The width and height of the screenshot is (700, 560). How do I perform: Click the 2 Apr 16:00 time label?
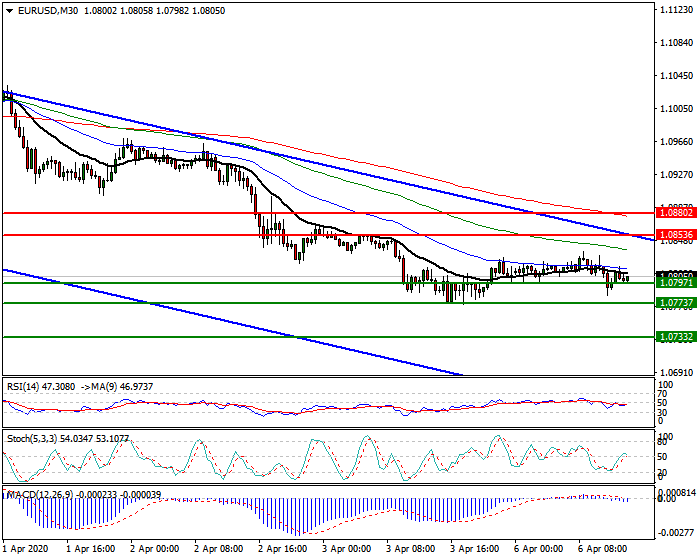pos(283,549)
